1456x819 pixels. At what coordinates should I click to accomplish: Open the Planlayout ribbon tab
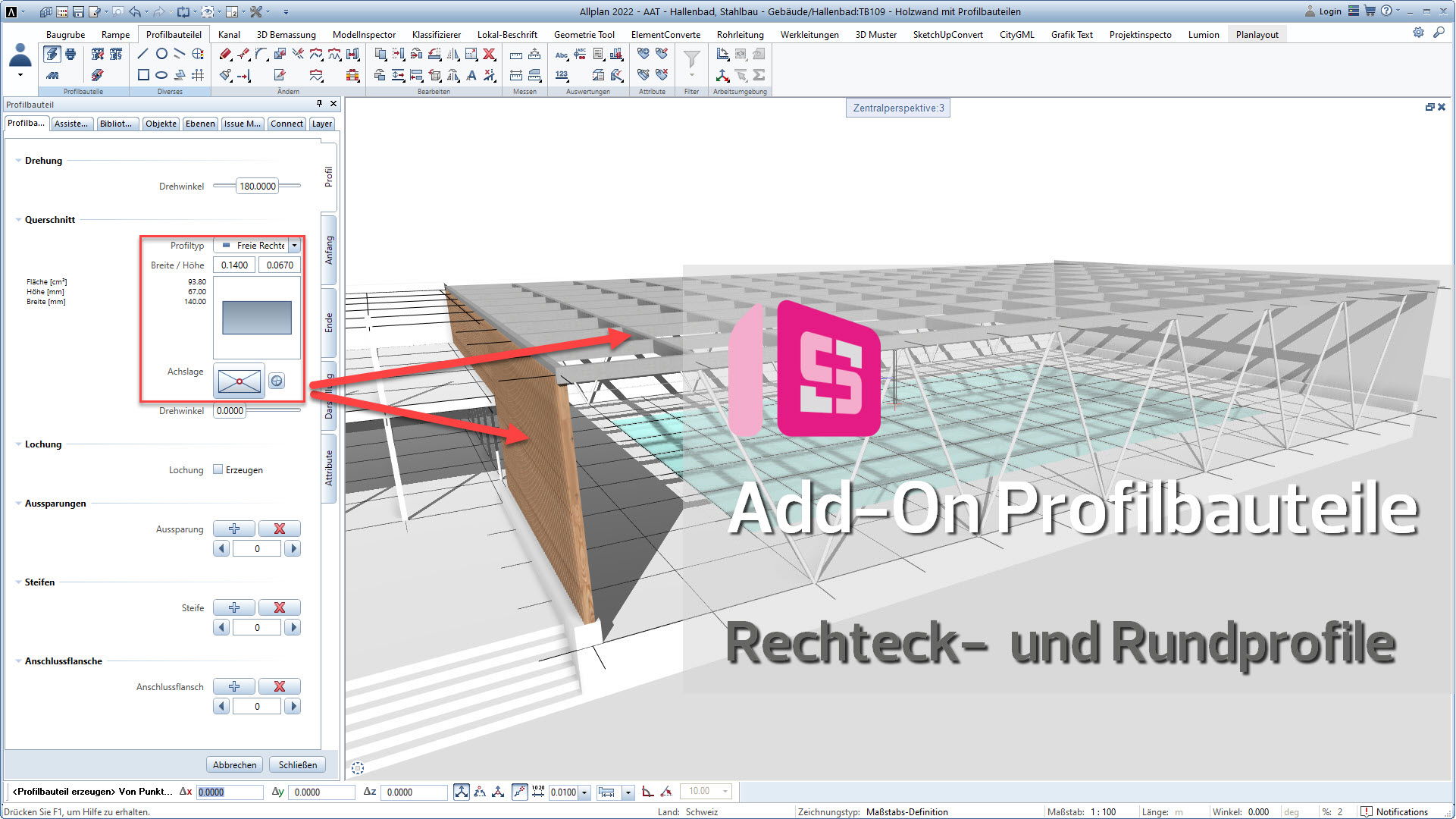click(x=1256, y=34)
